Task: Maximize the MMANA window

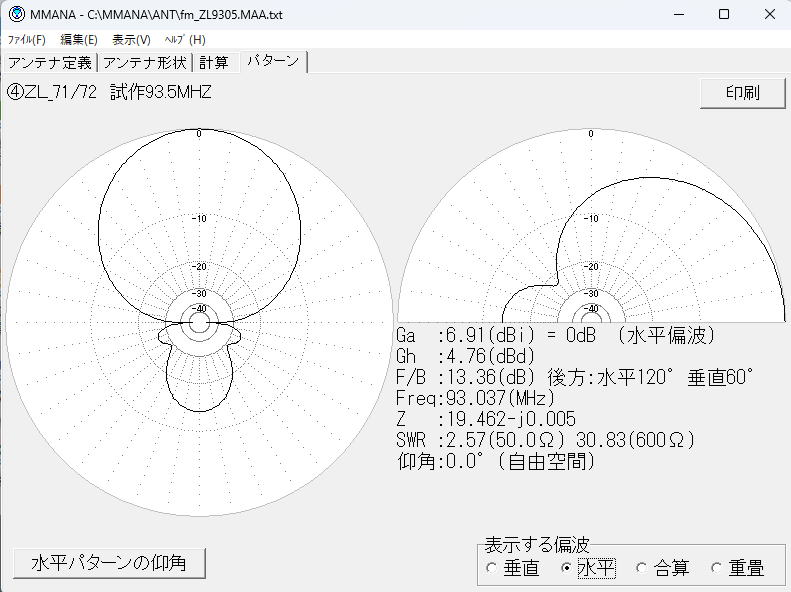Action: [724, 14]
